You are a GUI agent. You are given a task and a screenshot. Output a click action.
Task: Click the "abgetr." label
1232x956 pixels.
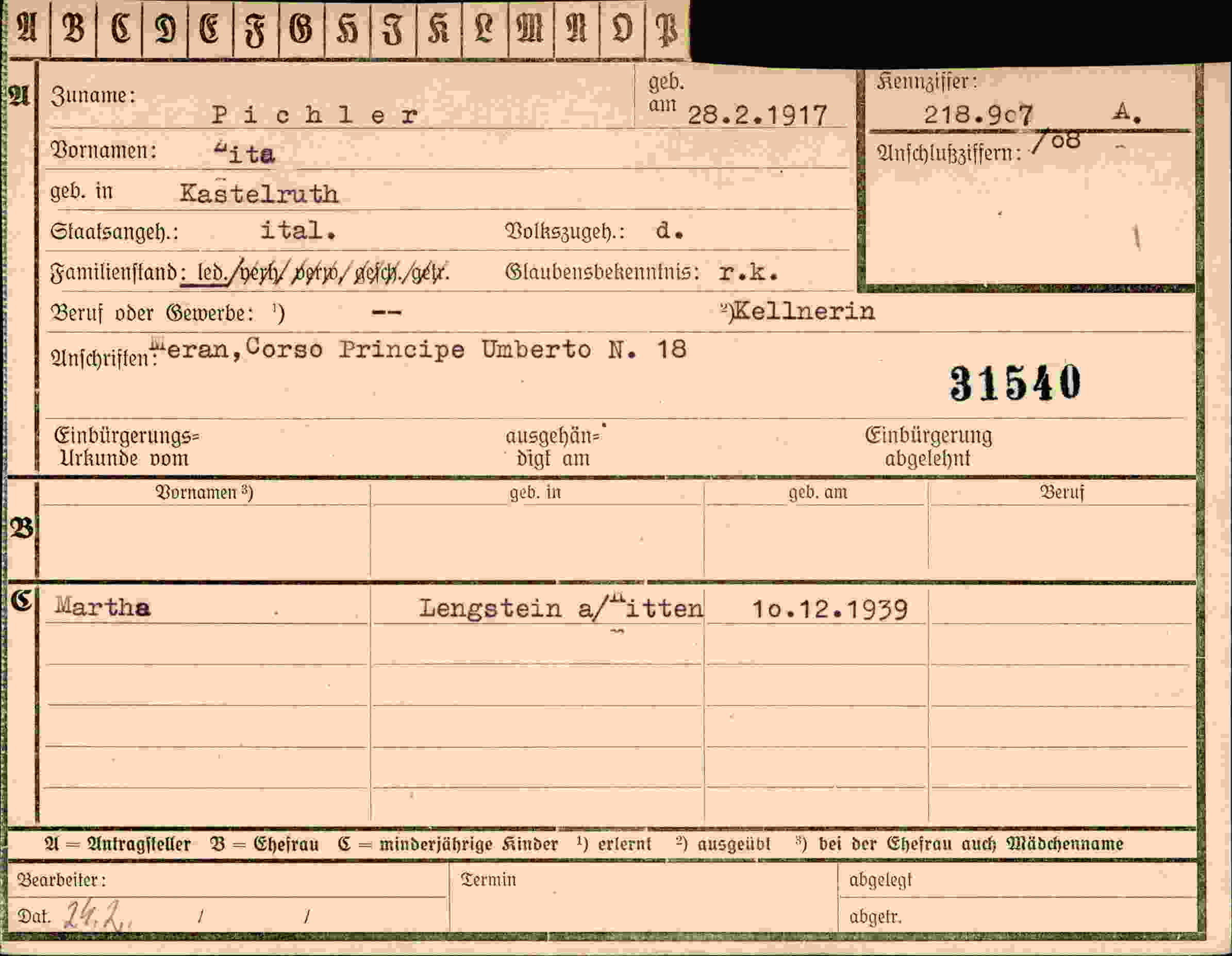coord(875,916)
